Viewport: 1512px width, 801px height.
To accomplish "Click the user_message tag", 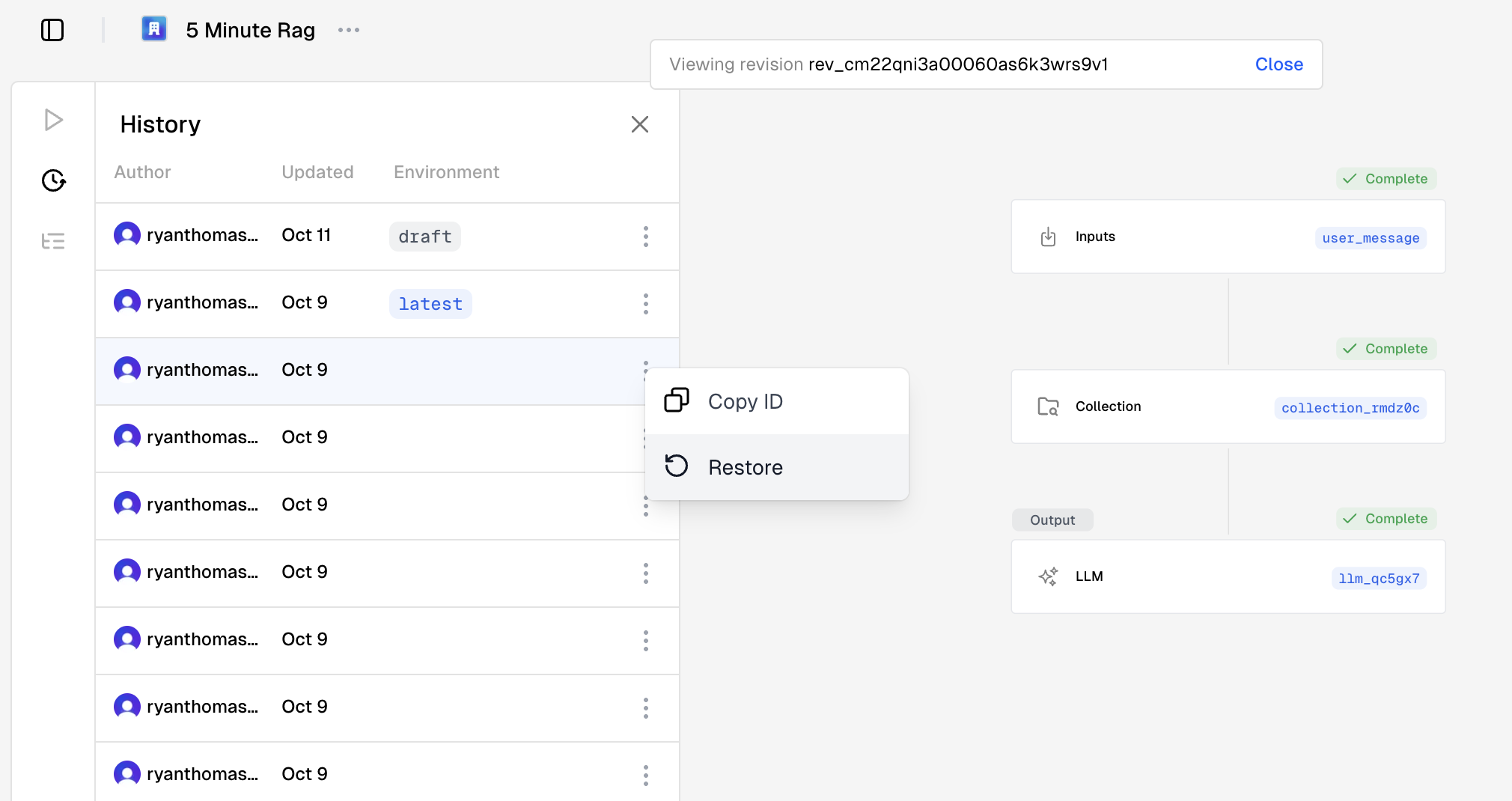I will (x=1370, y=238).
